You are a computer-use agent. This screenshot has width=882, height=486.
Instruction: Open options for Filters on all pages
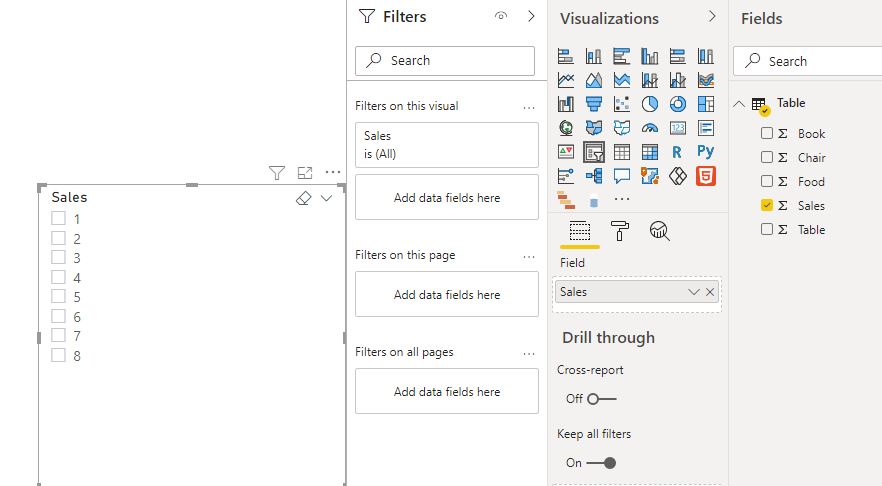click(529, 354)
